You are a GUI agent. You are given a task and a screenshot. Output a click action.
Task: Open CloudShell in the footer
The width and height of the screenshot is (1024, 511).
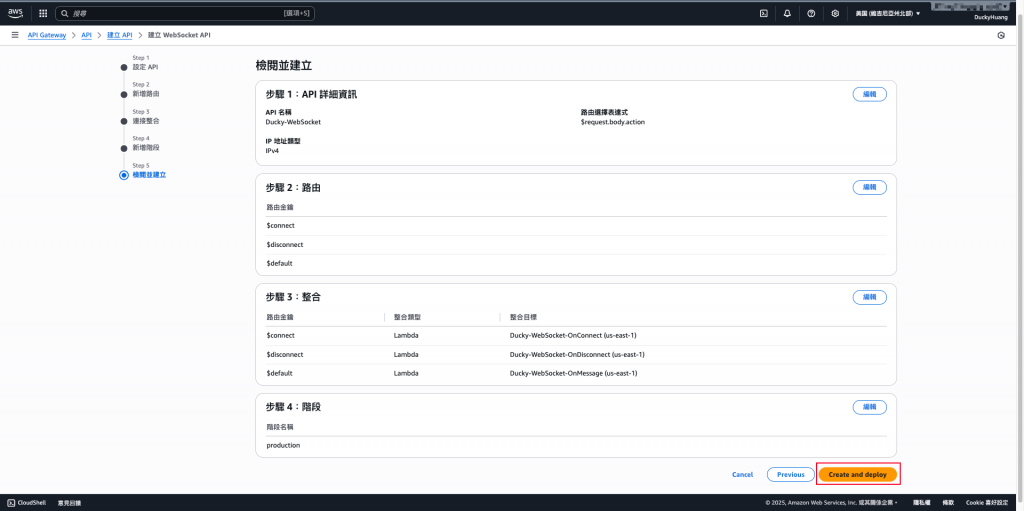[25, 503]
